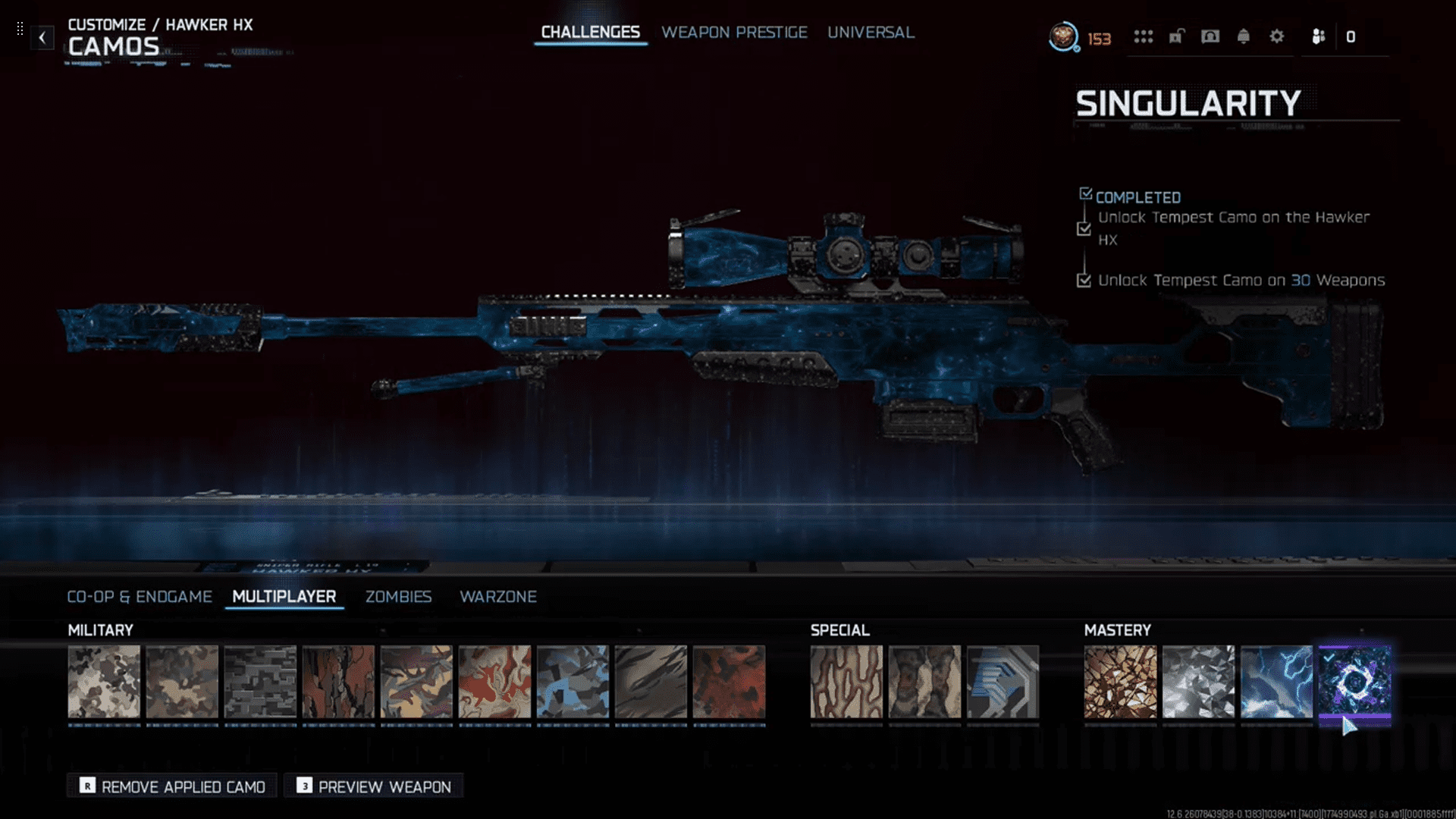Click the back arrow next to Customize
1456x819 pixels.
click(x=42, y=37)
